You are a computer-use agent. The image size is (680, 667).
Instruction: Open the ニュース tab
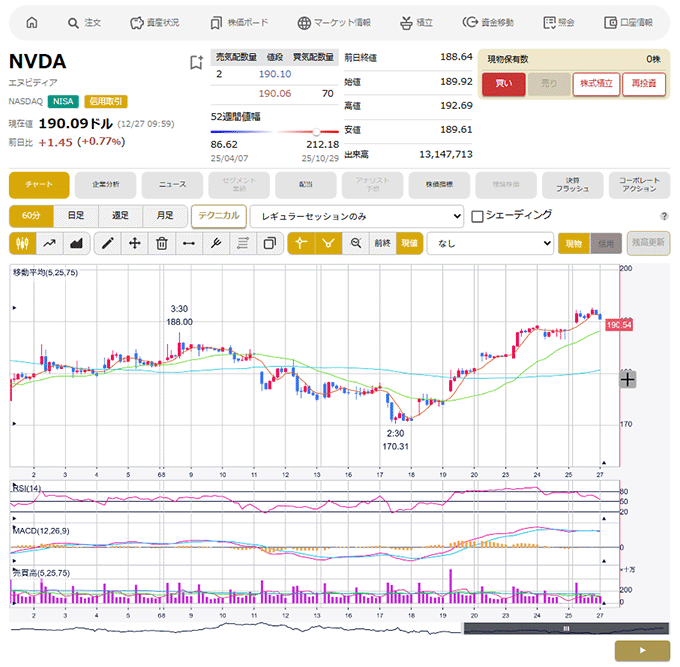[172, 185]
